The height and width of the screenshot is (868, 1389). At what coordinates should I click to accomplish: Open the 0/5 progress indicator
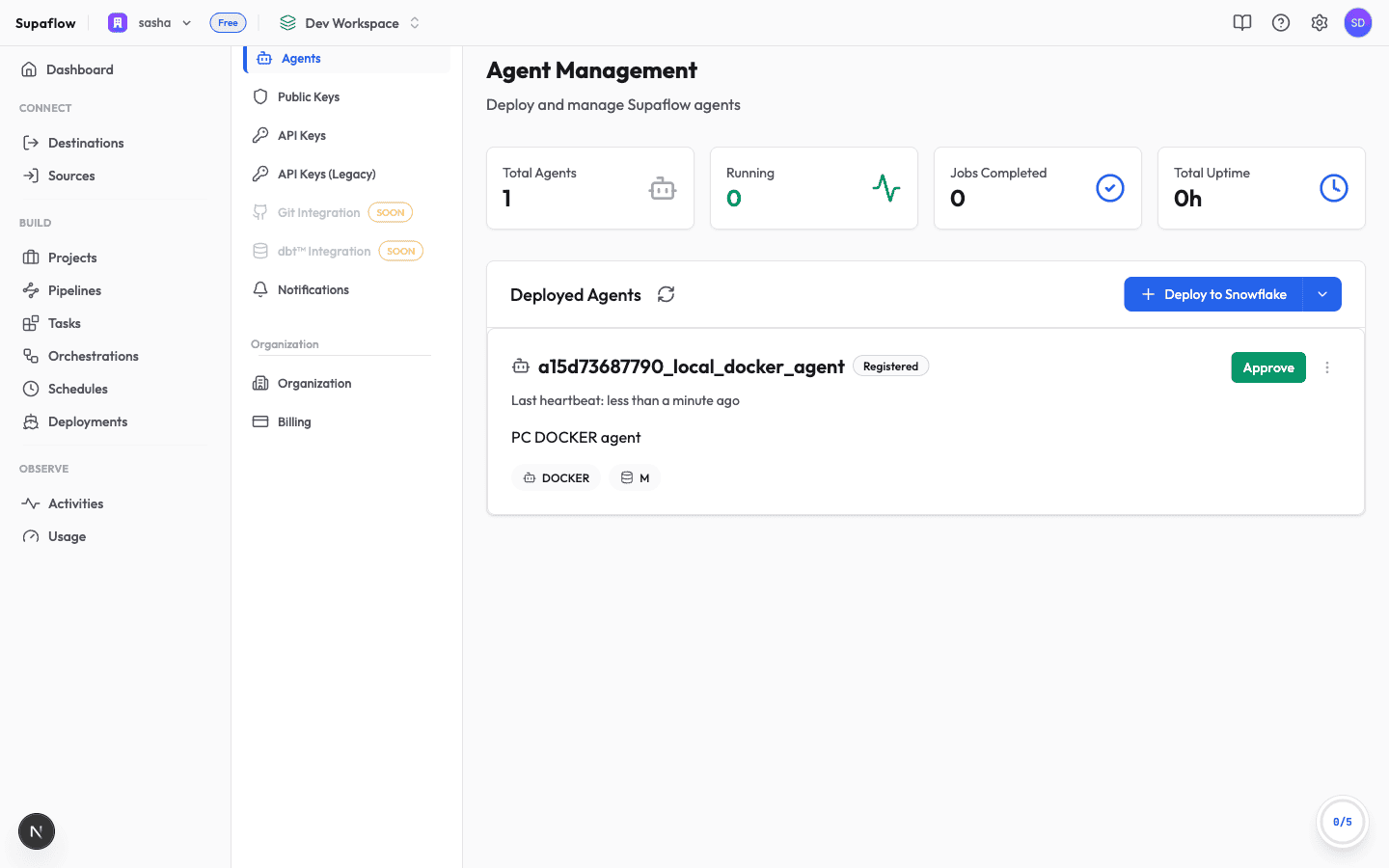[1342, 822]
